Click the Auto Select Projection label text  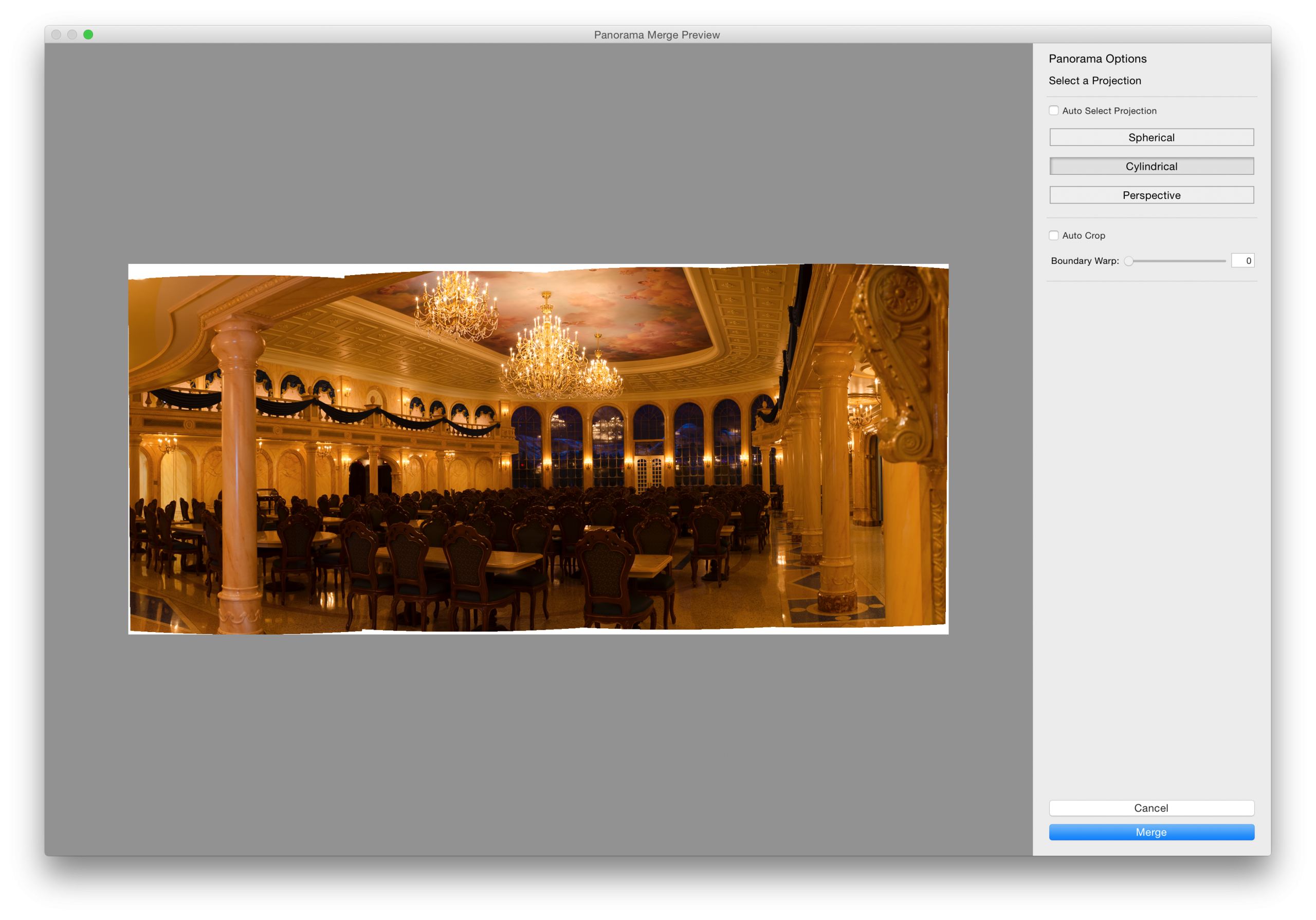pos(1108,111)
